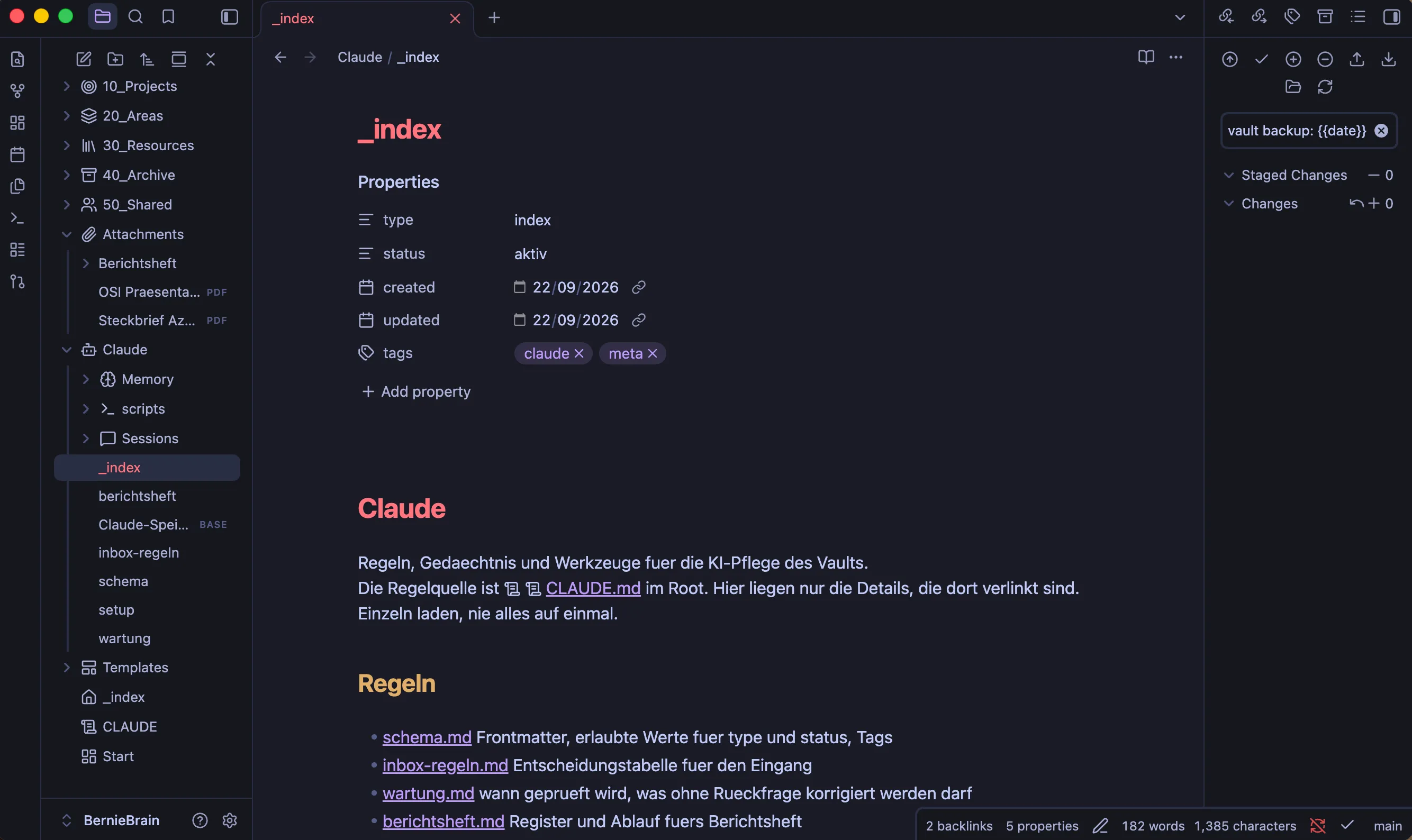Collapse all folders in explorer
Viewport: 1412px width, 840px height.
(211, 59)
